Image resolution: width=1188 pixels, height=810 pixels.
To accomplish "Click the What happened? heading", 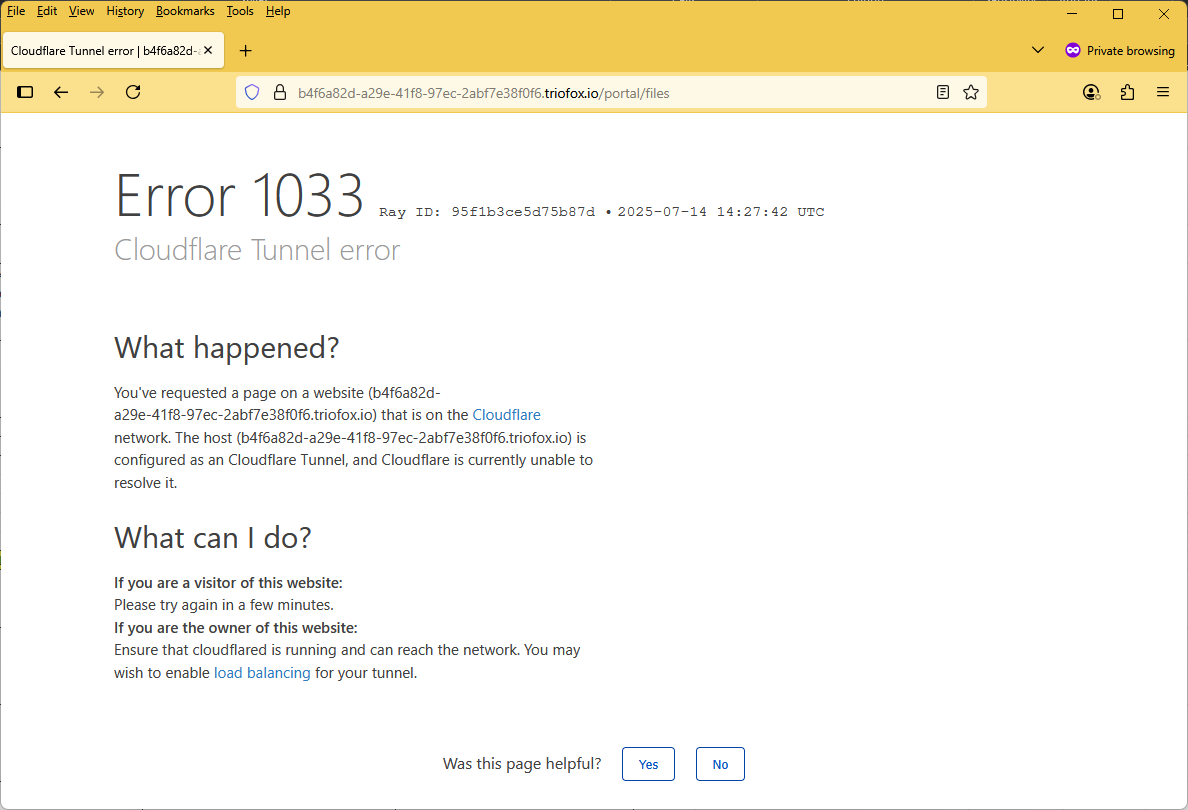I will [x=227, y=348].
